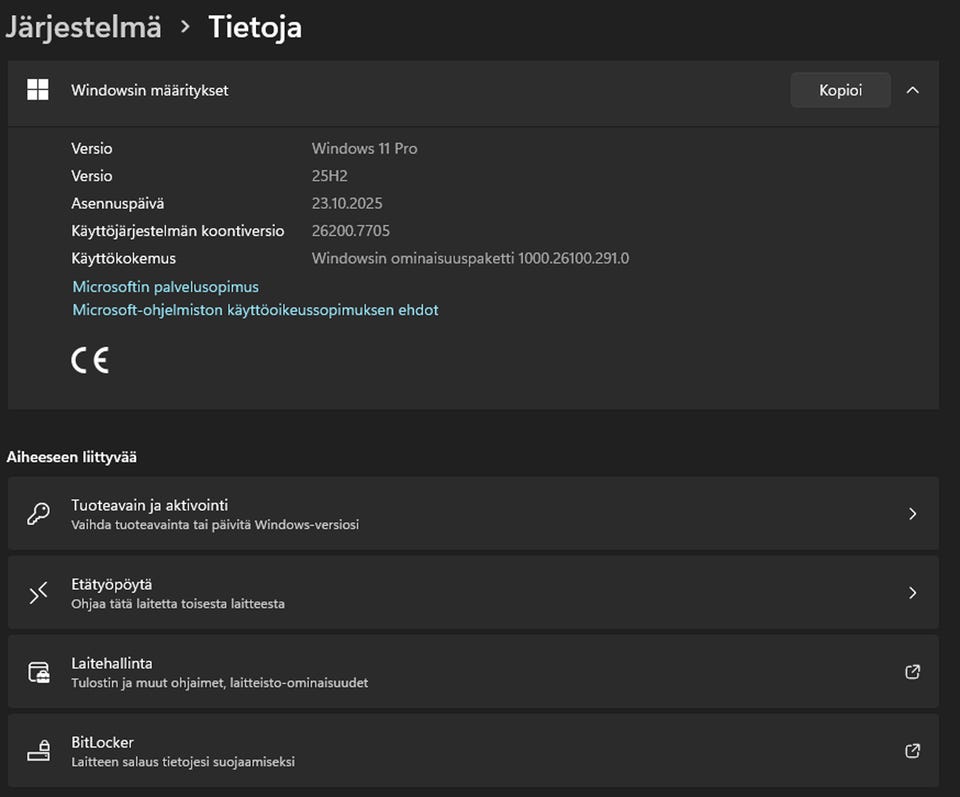Open the Etätyöpöytä chevron arrow

point(912,593)
